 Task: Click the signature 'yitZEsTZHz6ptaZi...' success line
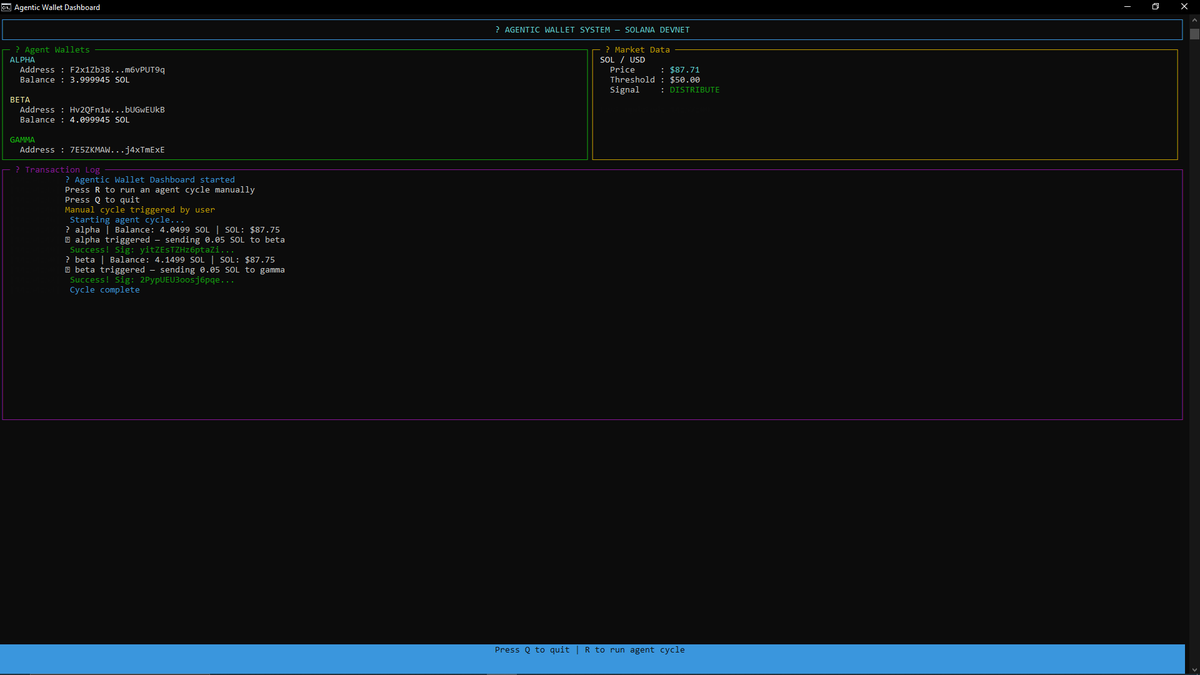pyautogui.click(x=152, y=250)
